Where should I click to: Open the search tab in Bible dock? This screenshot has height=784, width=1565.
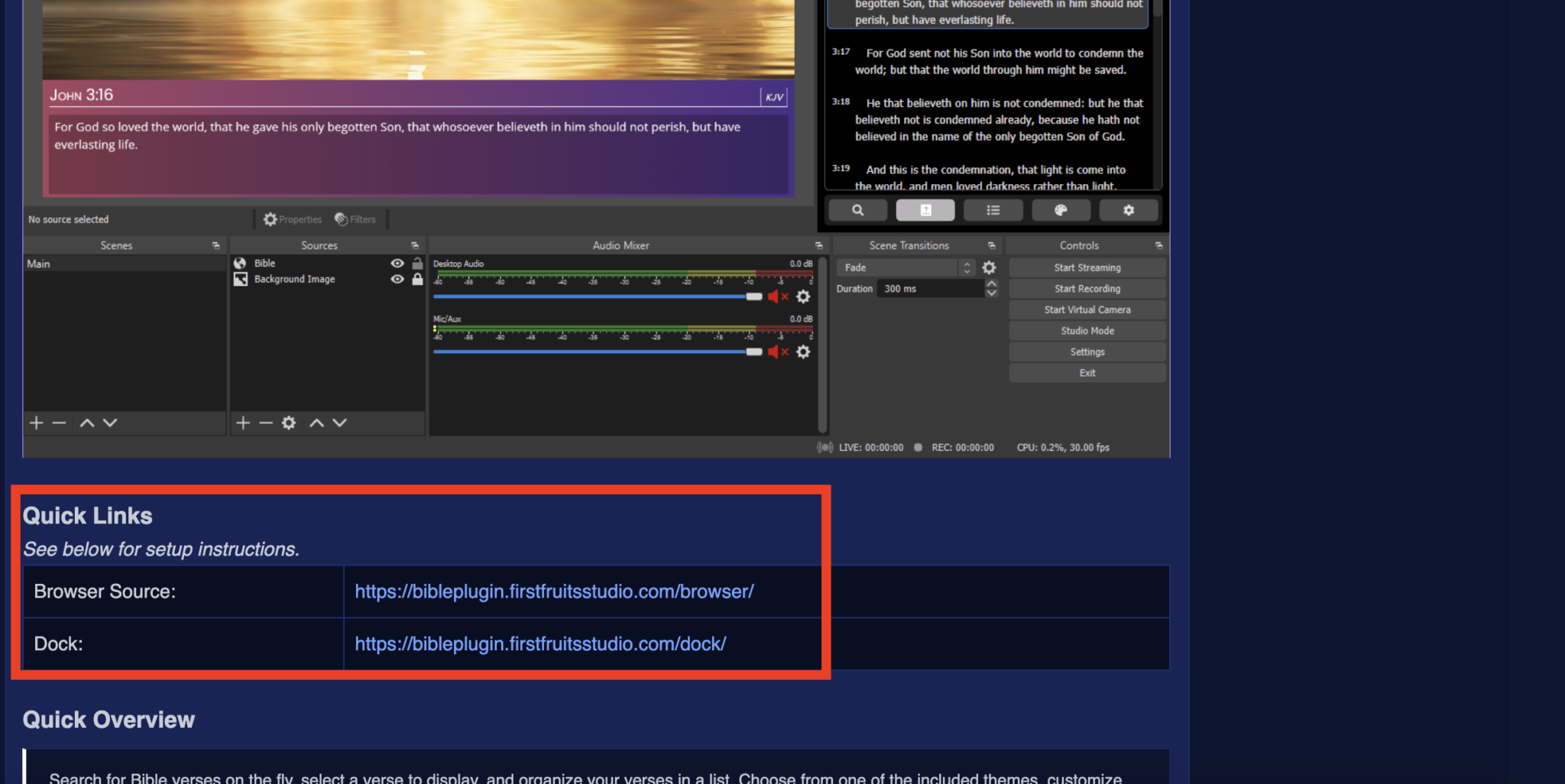click(x=857, y=210)
